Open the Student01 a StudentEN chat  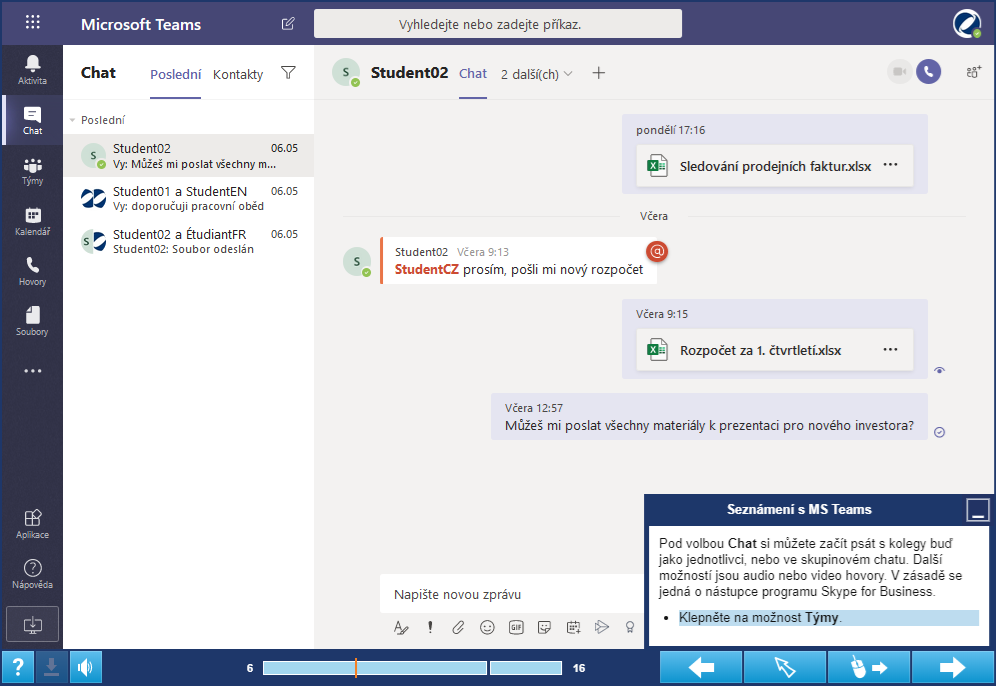[x=189, y=198]
